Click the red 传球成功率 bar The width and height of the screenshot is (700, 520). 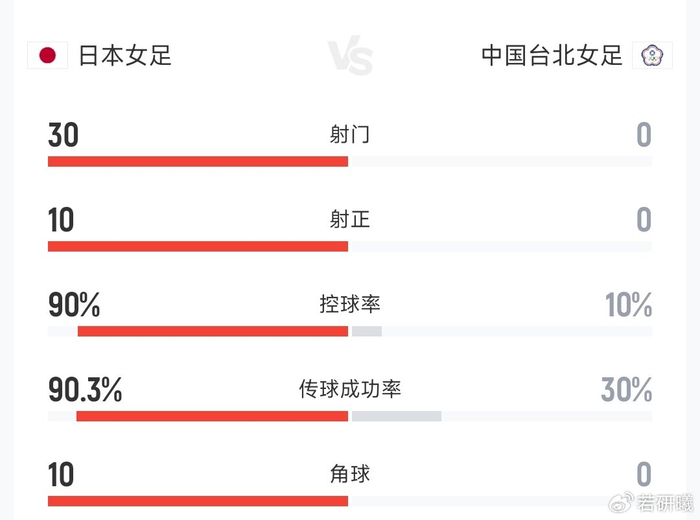212,416
